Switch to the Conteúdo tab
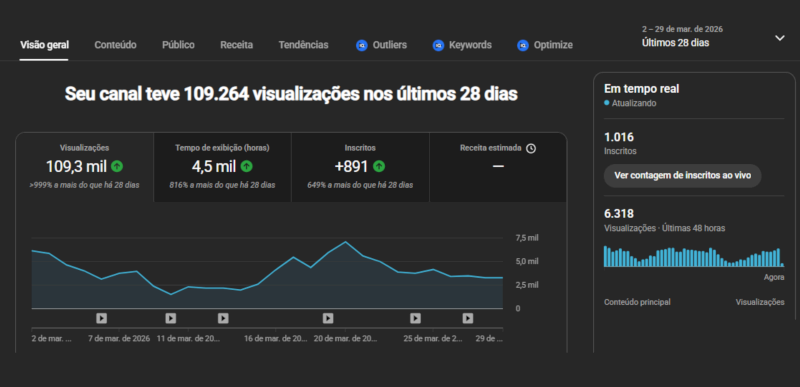 coord(115,45)
